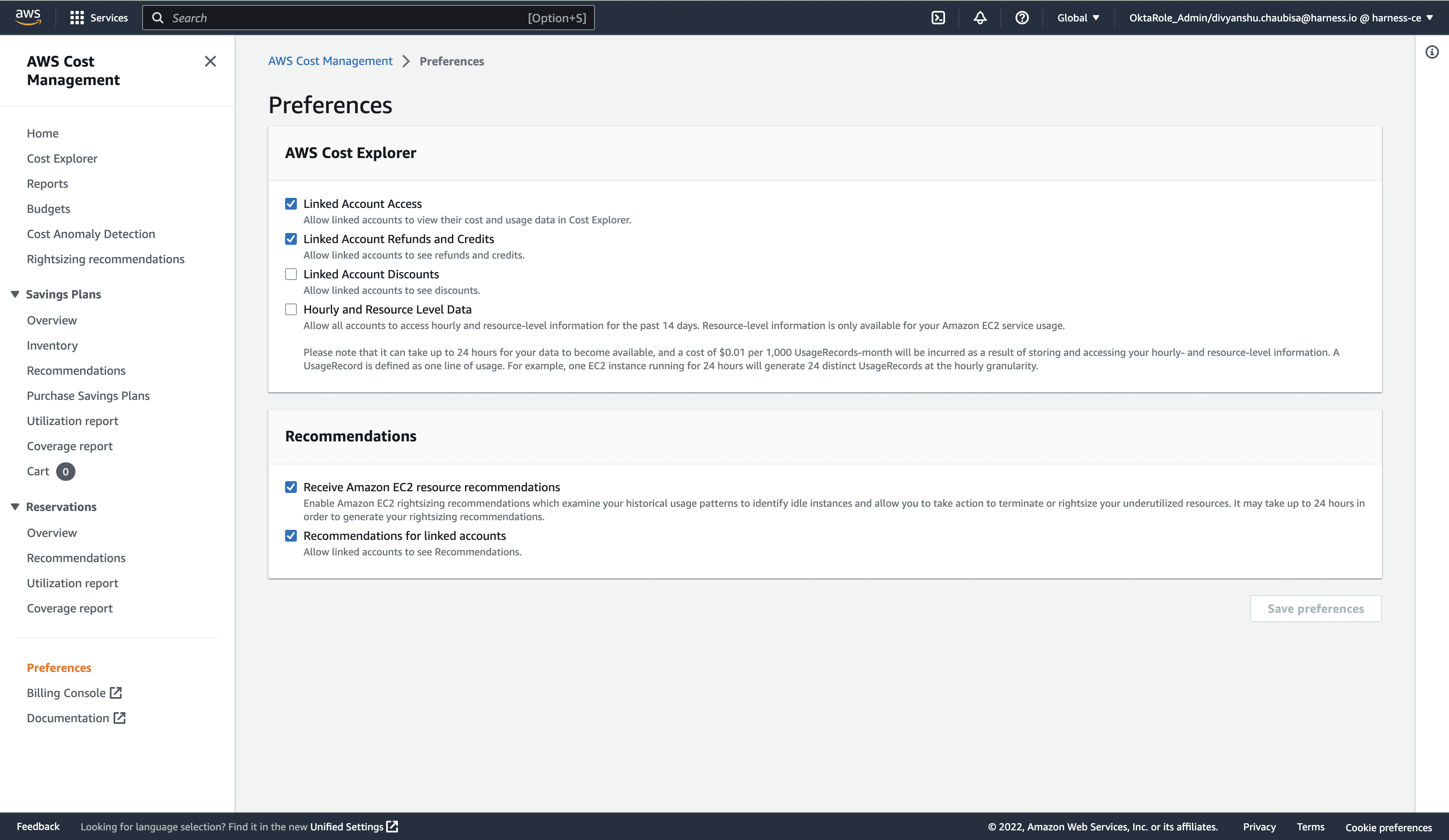Go to Cost Anomaly Detection page
The image size is (1449, 840).
click(x=91, y=234)
